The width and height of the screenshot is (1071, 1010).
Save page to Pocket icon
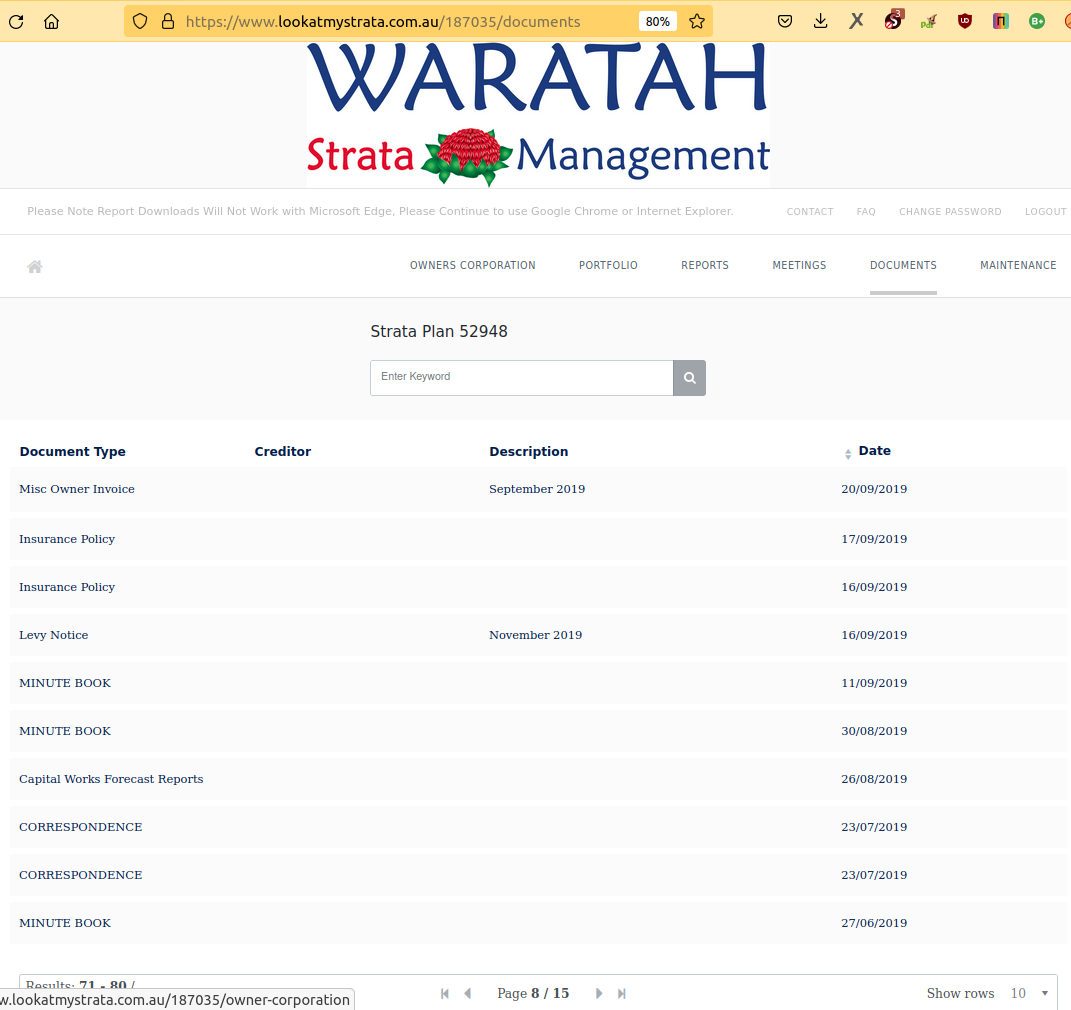pos(785,22)
